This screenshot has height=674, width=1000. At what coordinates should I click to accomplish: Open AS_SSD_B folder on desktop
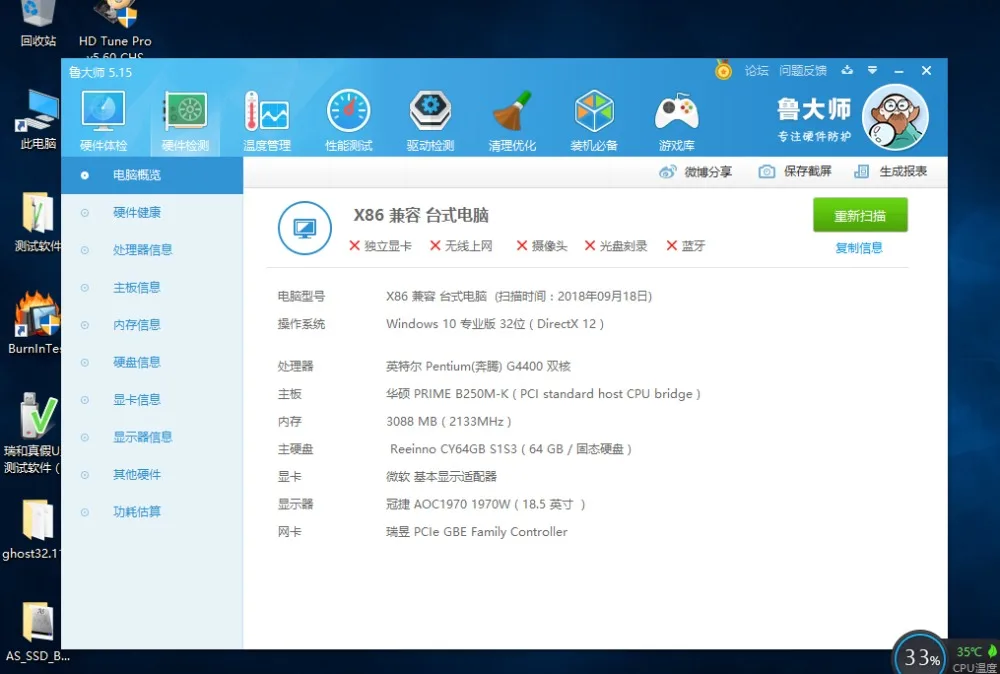[37, 631]
